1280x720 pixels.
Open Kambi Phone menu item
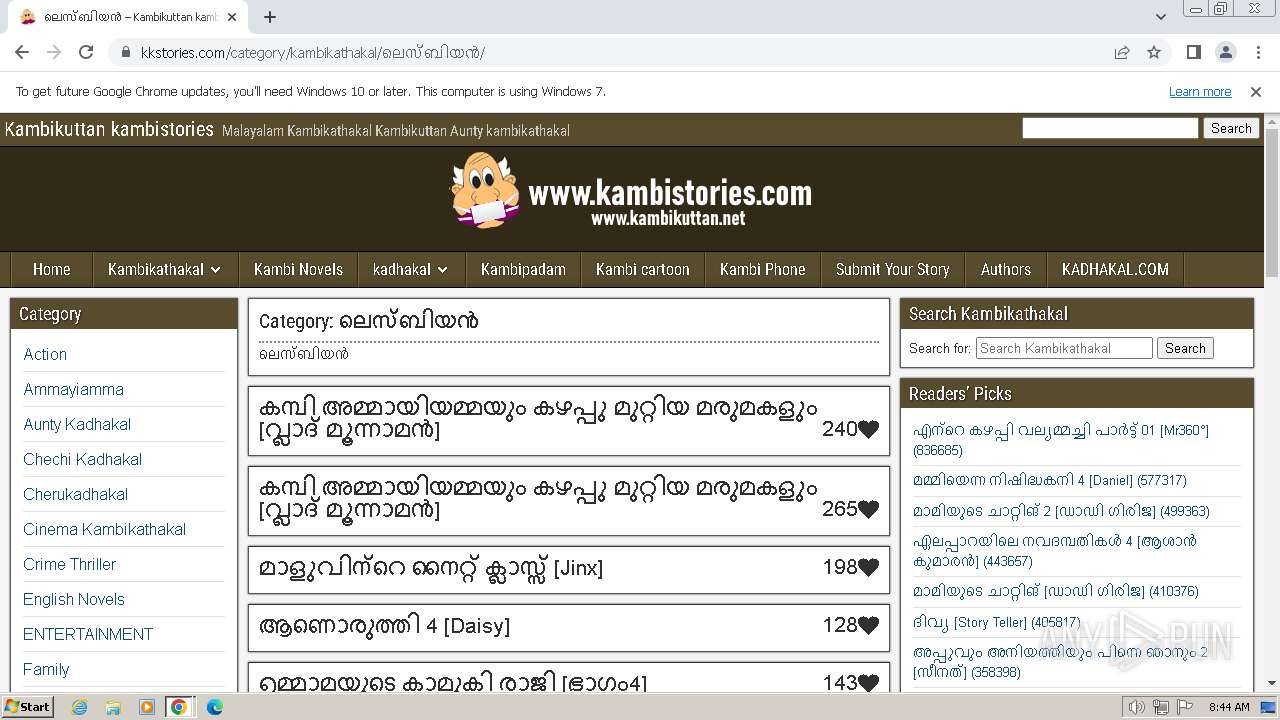point(763,269)
